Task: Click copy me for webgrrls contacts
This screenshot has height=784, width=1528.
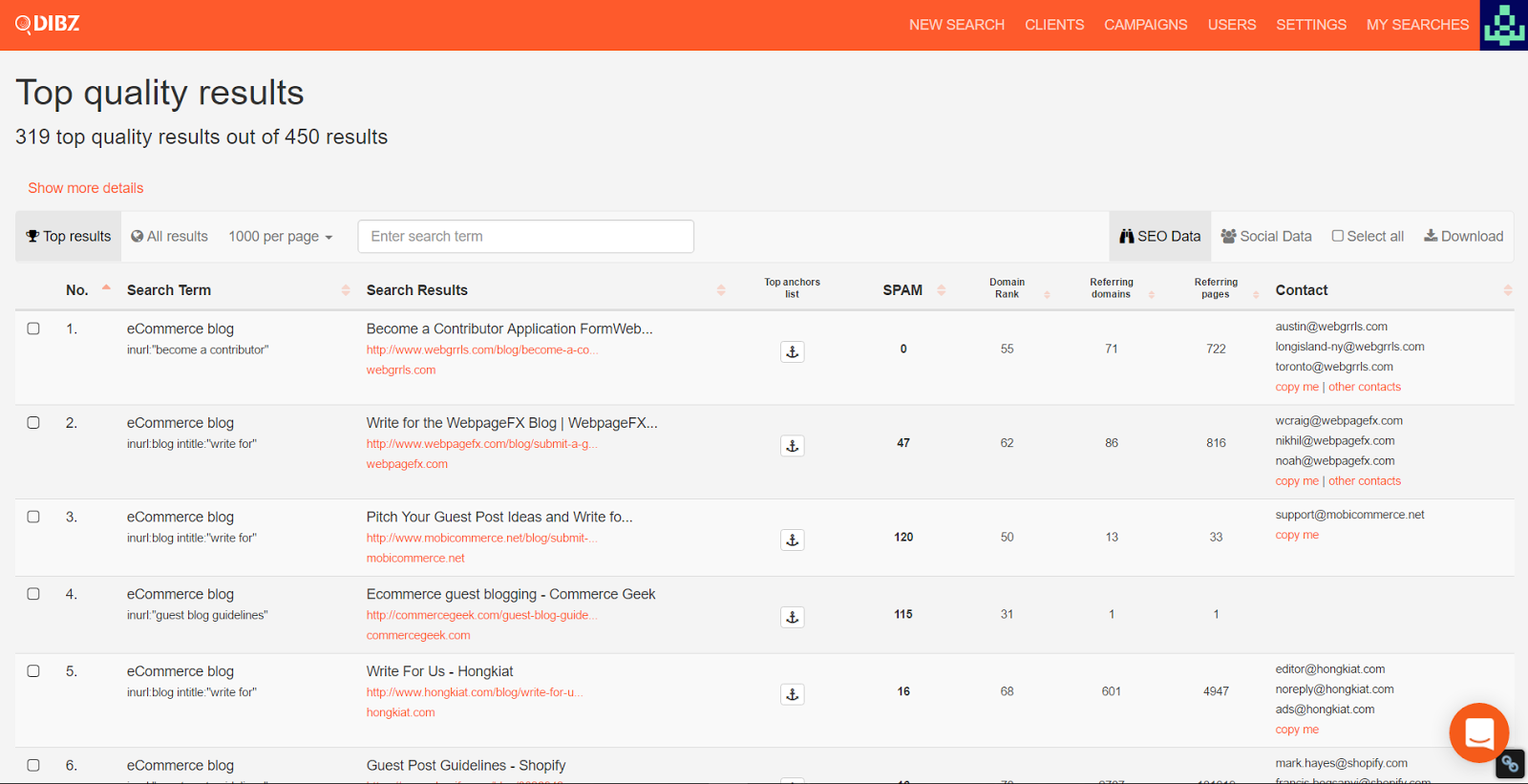Action: point(1297,387)
